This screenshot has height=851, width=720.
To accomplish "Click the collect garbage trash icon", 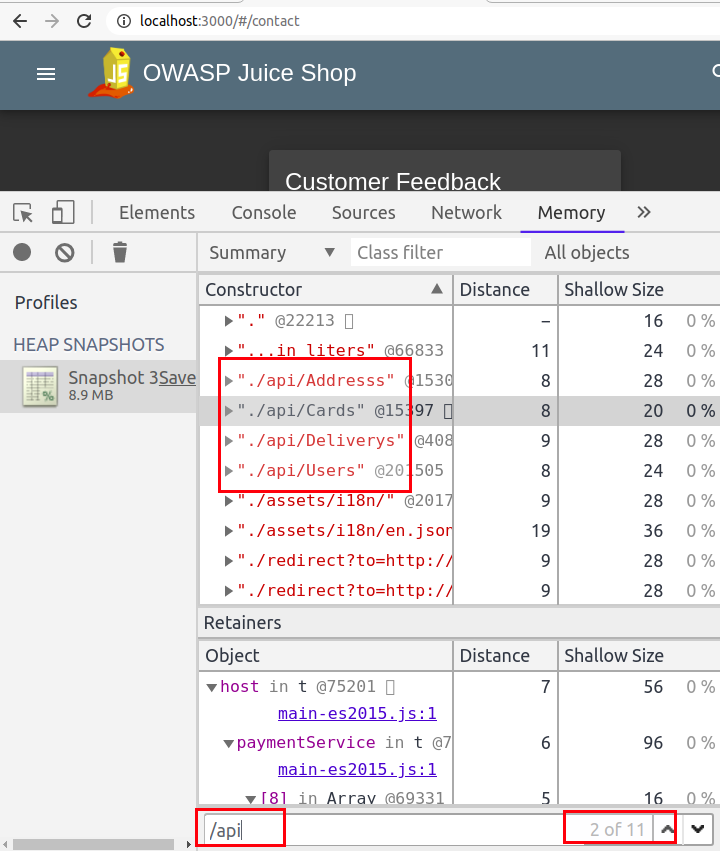I will [x=120, y=252].
